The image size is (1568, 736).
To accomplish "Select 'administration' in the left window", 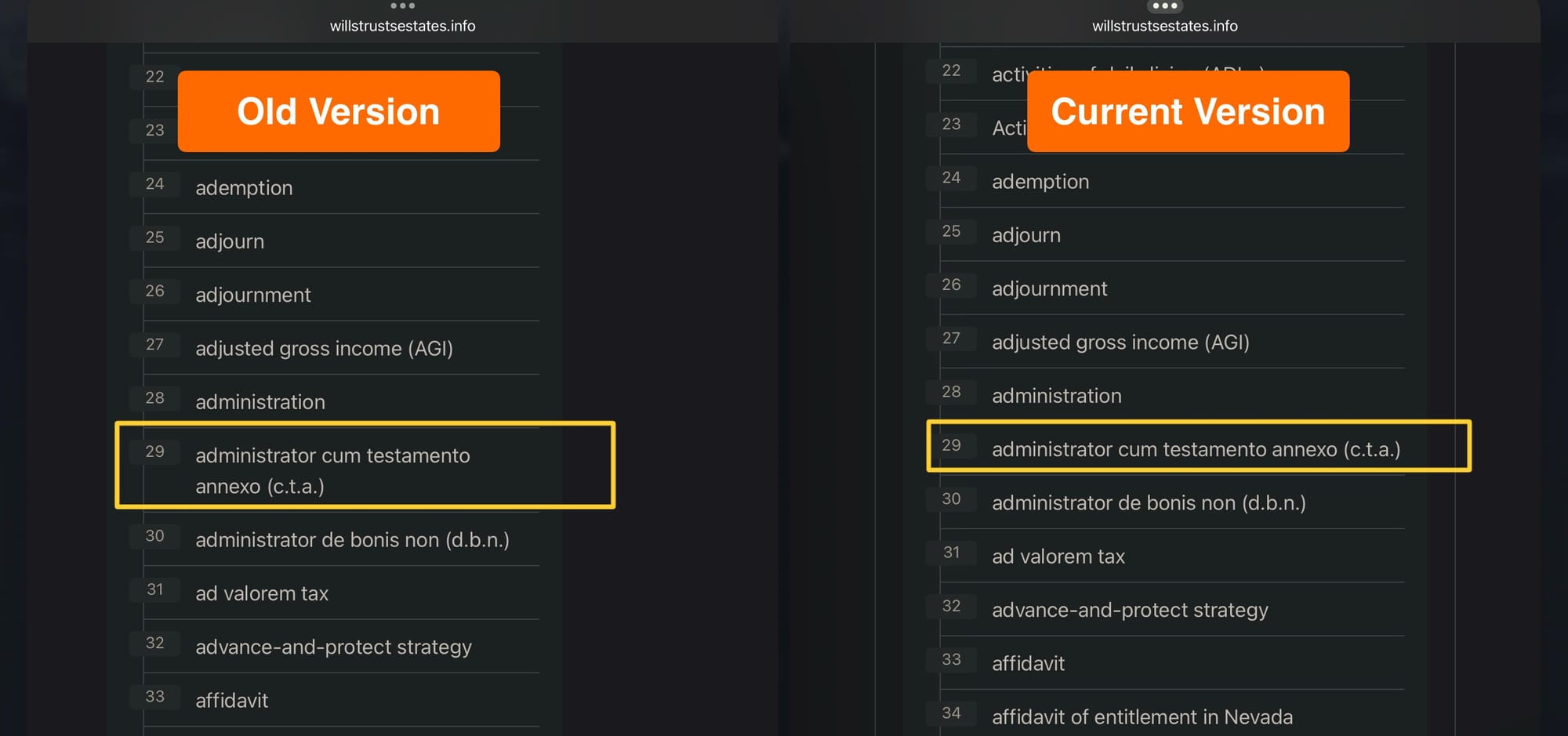I will pos(260,402).
